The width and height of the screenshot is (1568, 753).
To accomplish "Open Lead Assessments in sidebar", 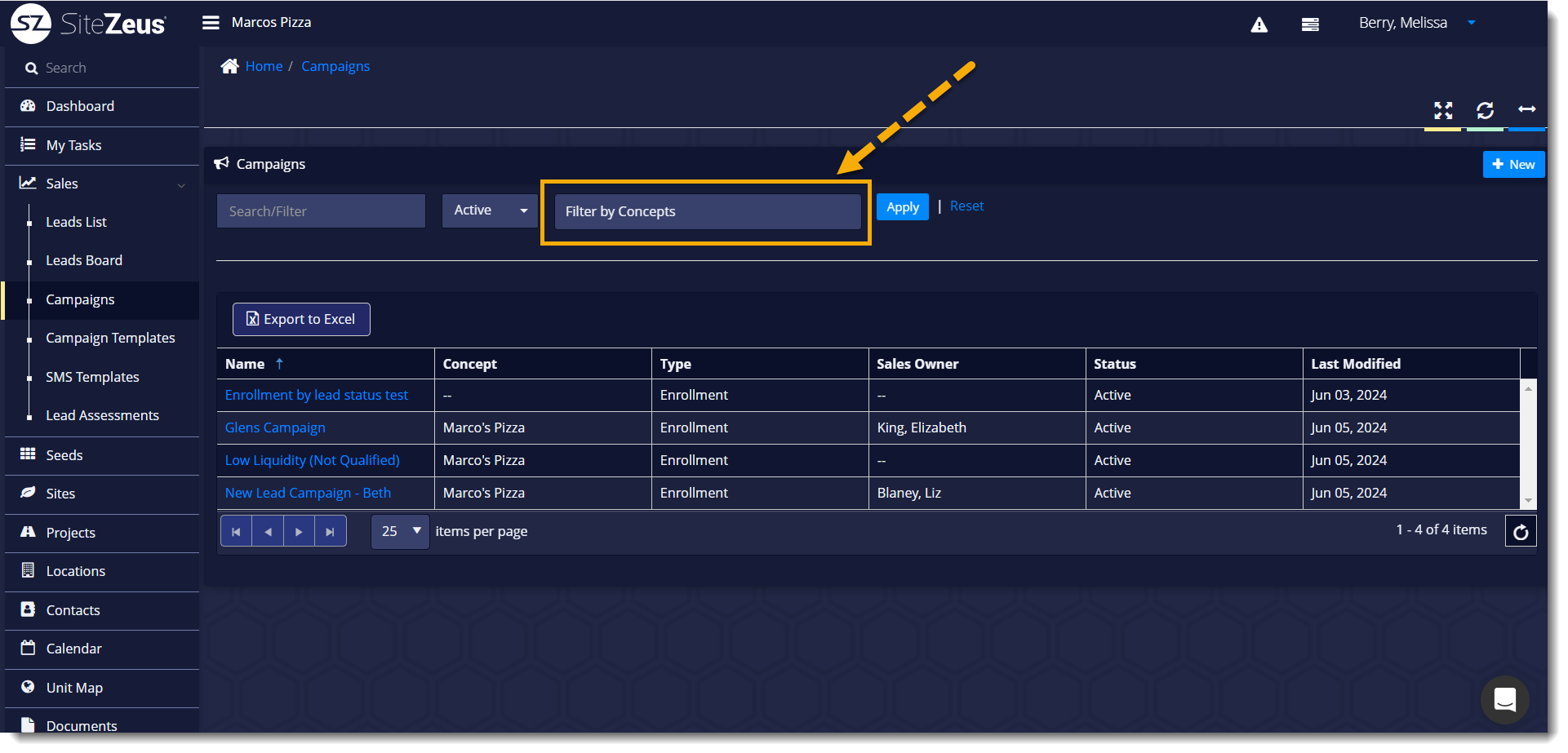I will point(102,415).
